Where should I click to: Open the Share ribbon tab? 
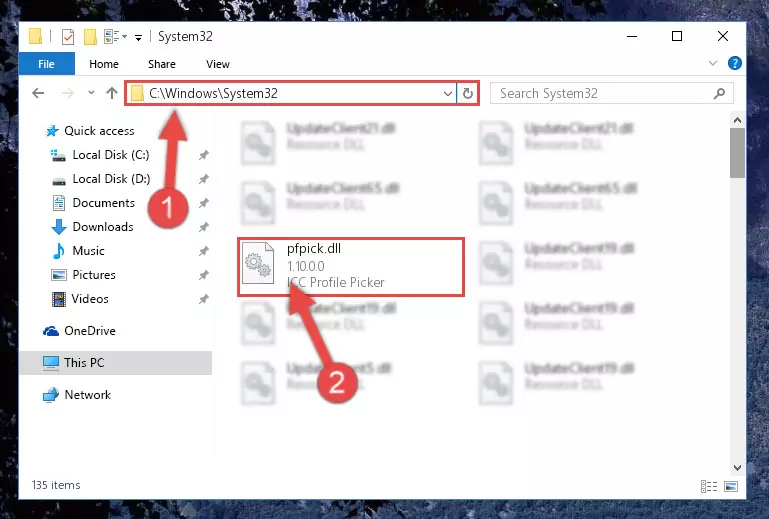pyautogui.click(x=162, y=64)
